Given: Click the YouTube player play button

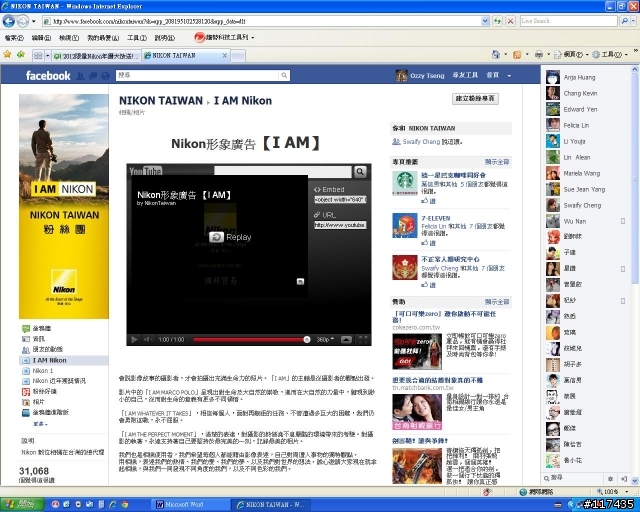Looking at the screenshot, I should tap(134, 339).
